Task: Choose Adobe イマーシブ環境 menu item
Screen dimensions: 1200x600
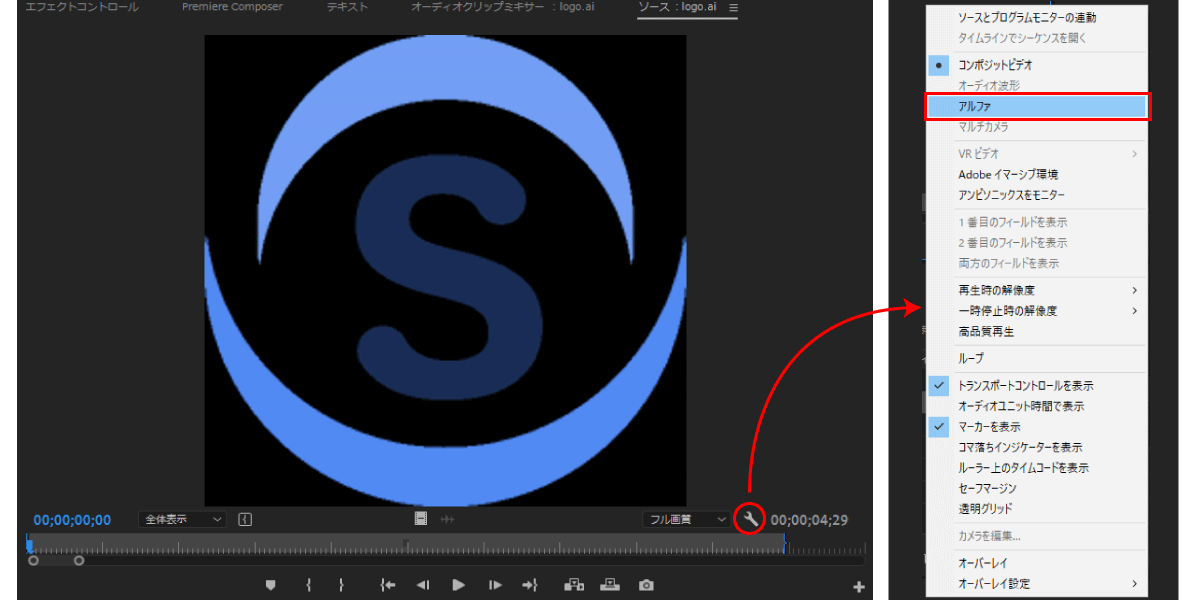Action: click(1038, 174)
